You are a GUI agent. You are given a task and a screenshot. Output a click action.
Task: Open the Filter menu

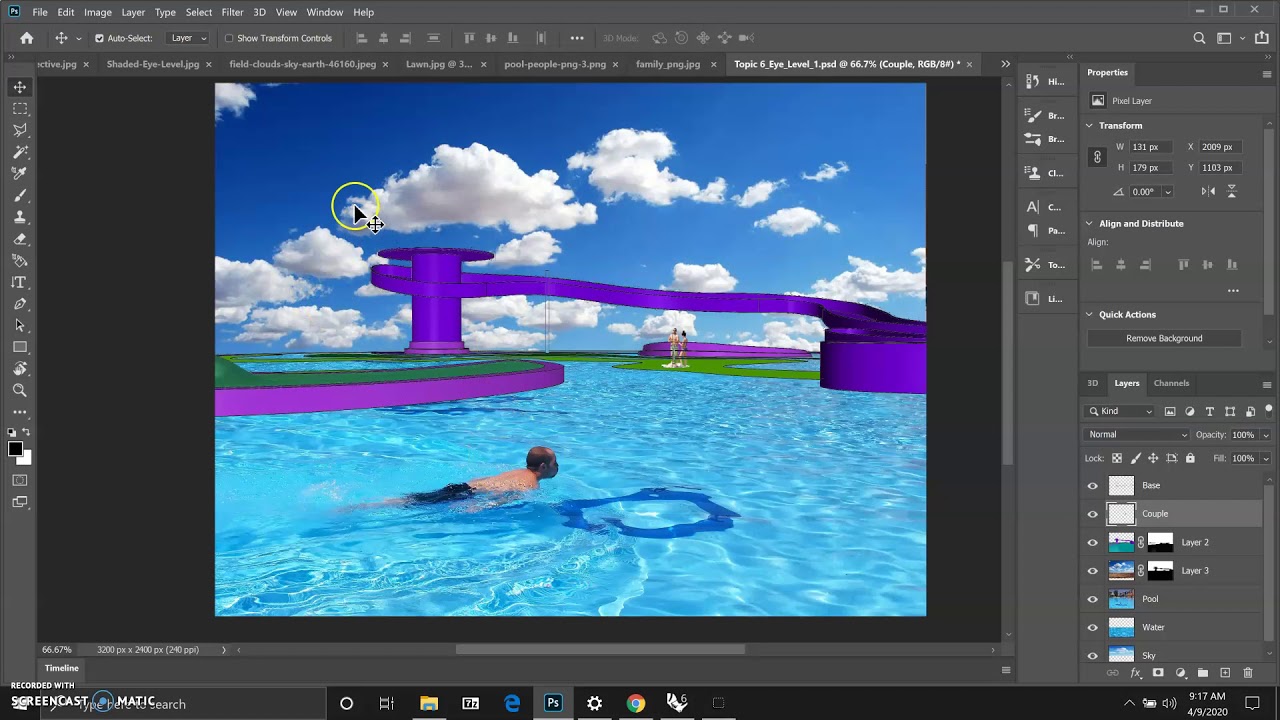coord(232,12)
